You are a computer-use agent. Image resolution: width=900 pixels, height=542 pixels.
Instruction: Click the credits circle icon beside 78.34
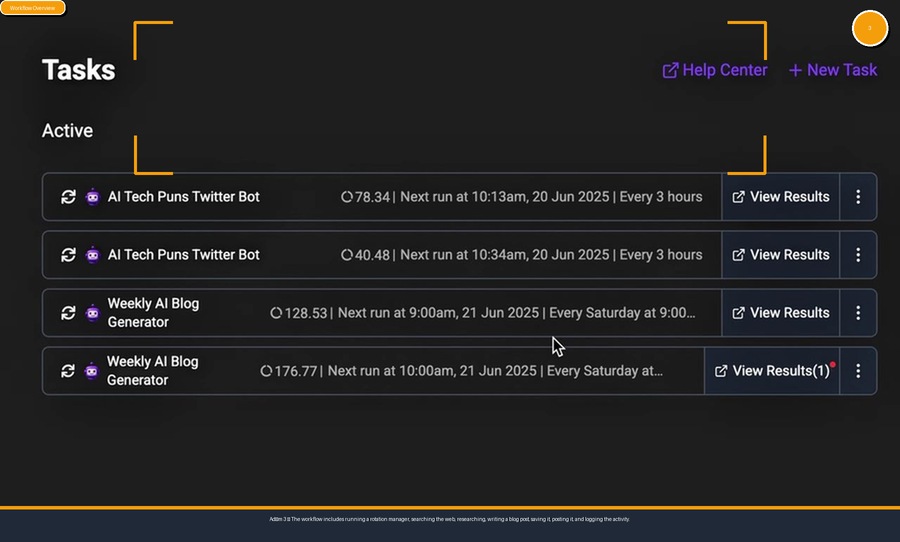point(347,197)
